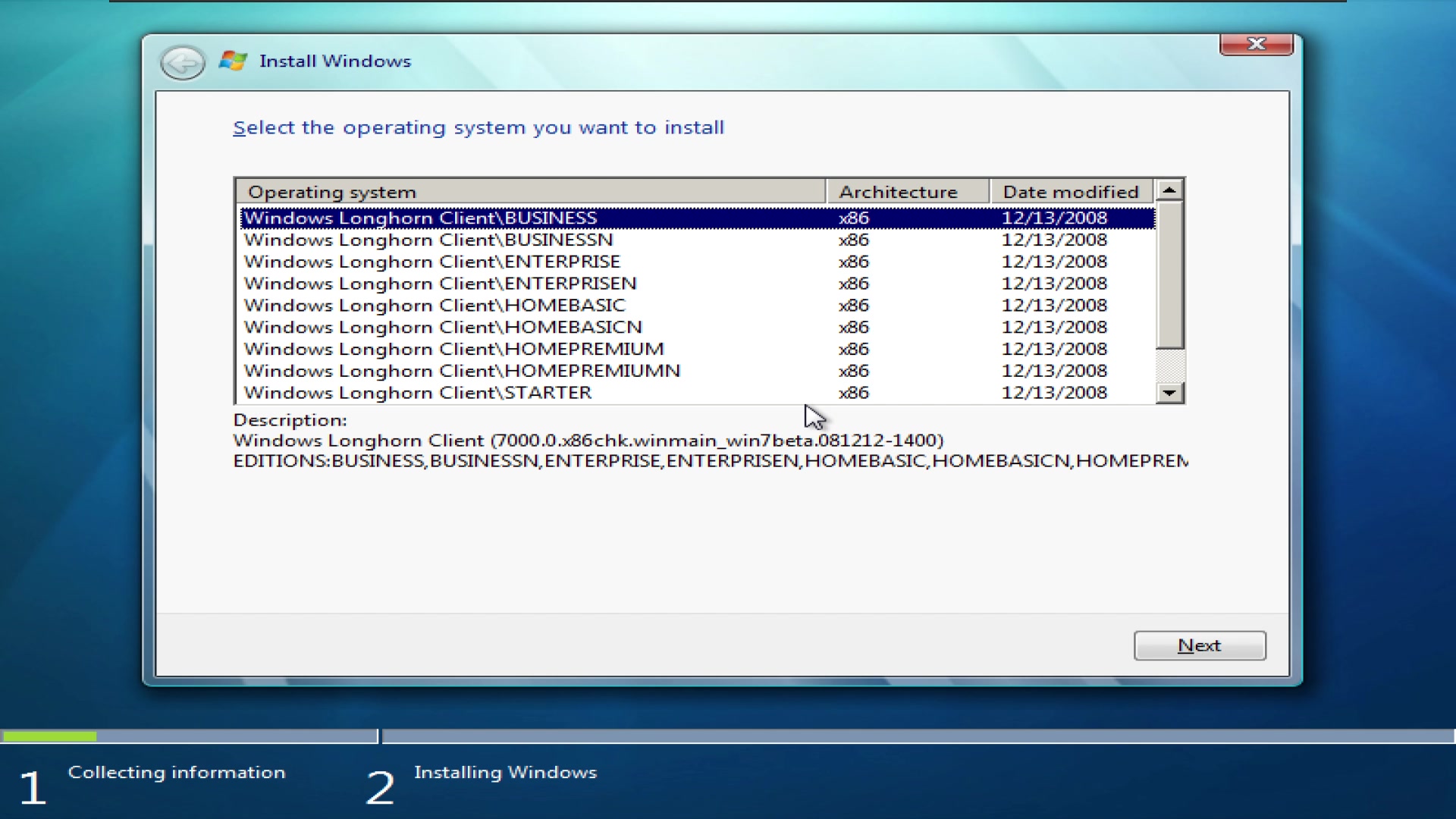Select Windows Longhorn Client\HOMEPREMIUM row
This screenshot has width=1456, height=819.
pyautogui.click(x=698, y=350)
